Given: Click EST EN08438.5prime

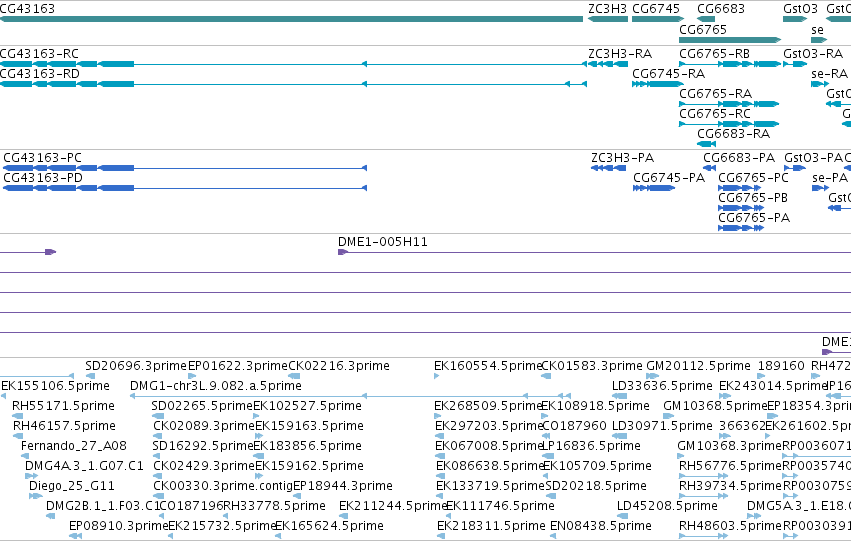Looking at the screenshot, I should click(x=553, y=536).
